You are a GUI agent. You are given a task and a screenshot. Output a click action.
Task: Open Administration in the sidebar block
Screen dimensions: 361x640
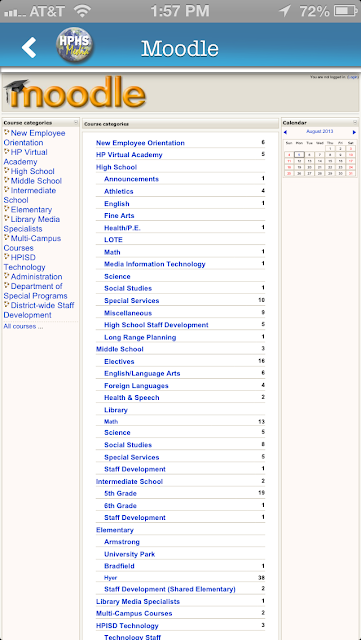pos(36,277)
